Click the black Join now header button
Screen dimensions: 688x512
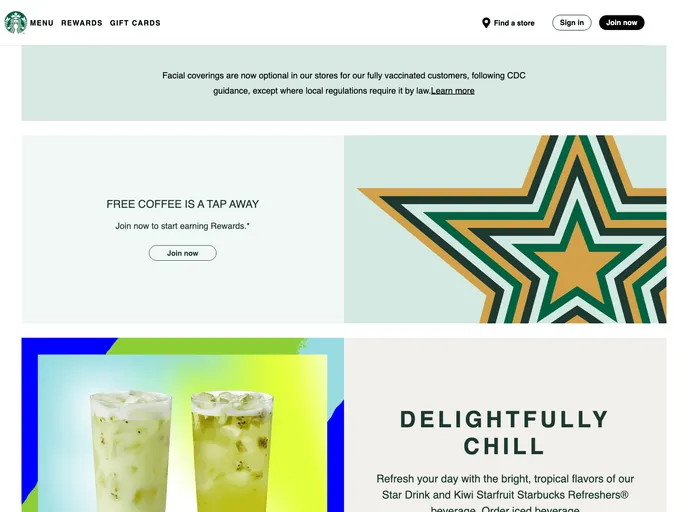[x=621, y=23]
